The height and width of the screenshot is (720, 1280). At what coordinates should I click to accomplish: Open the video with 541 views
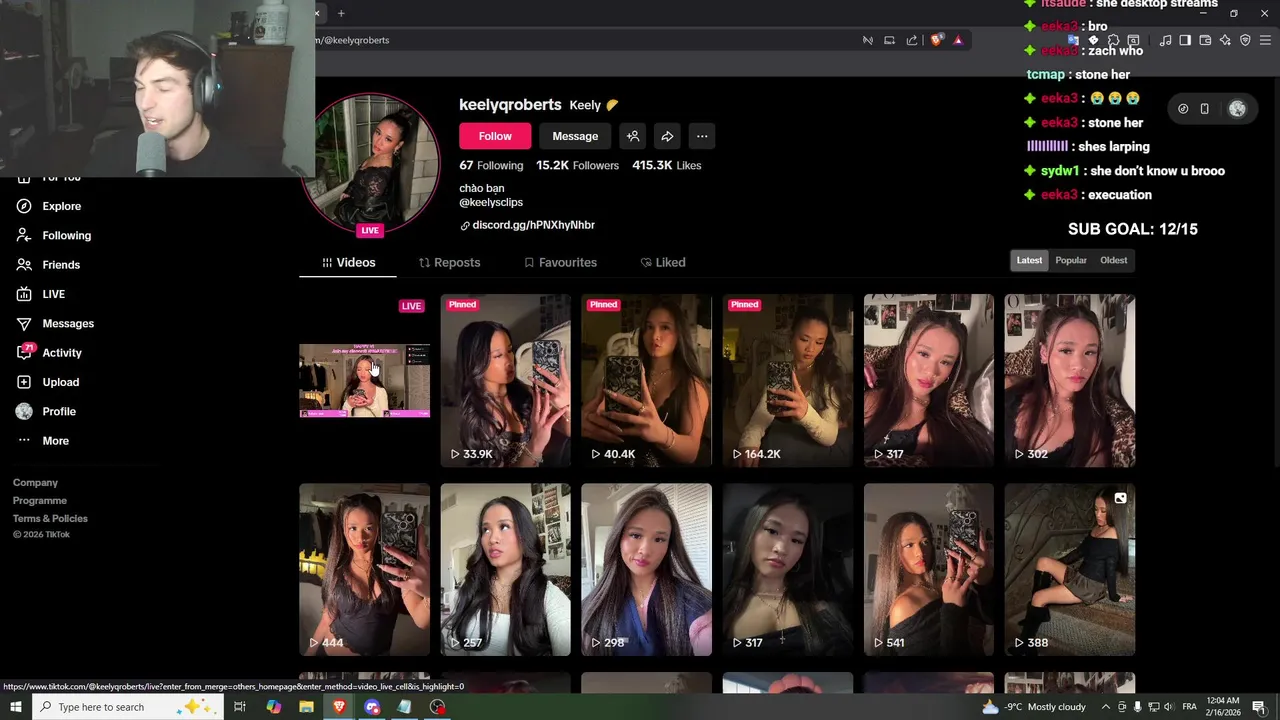[929, 570]
